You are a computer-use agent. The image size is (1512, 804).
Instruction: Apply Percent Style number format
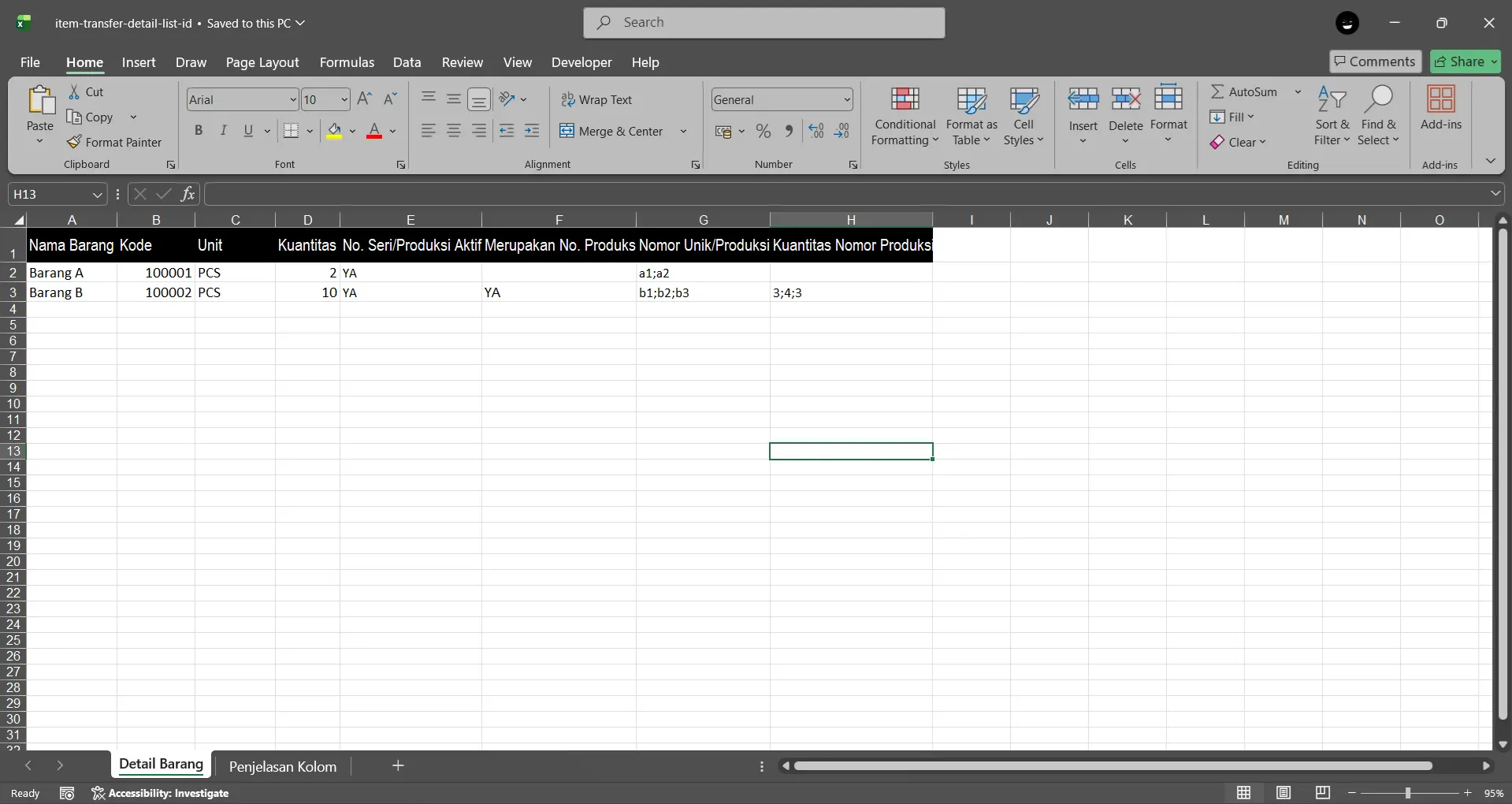[x=763, y=132]
